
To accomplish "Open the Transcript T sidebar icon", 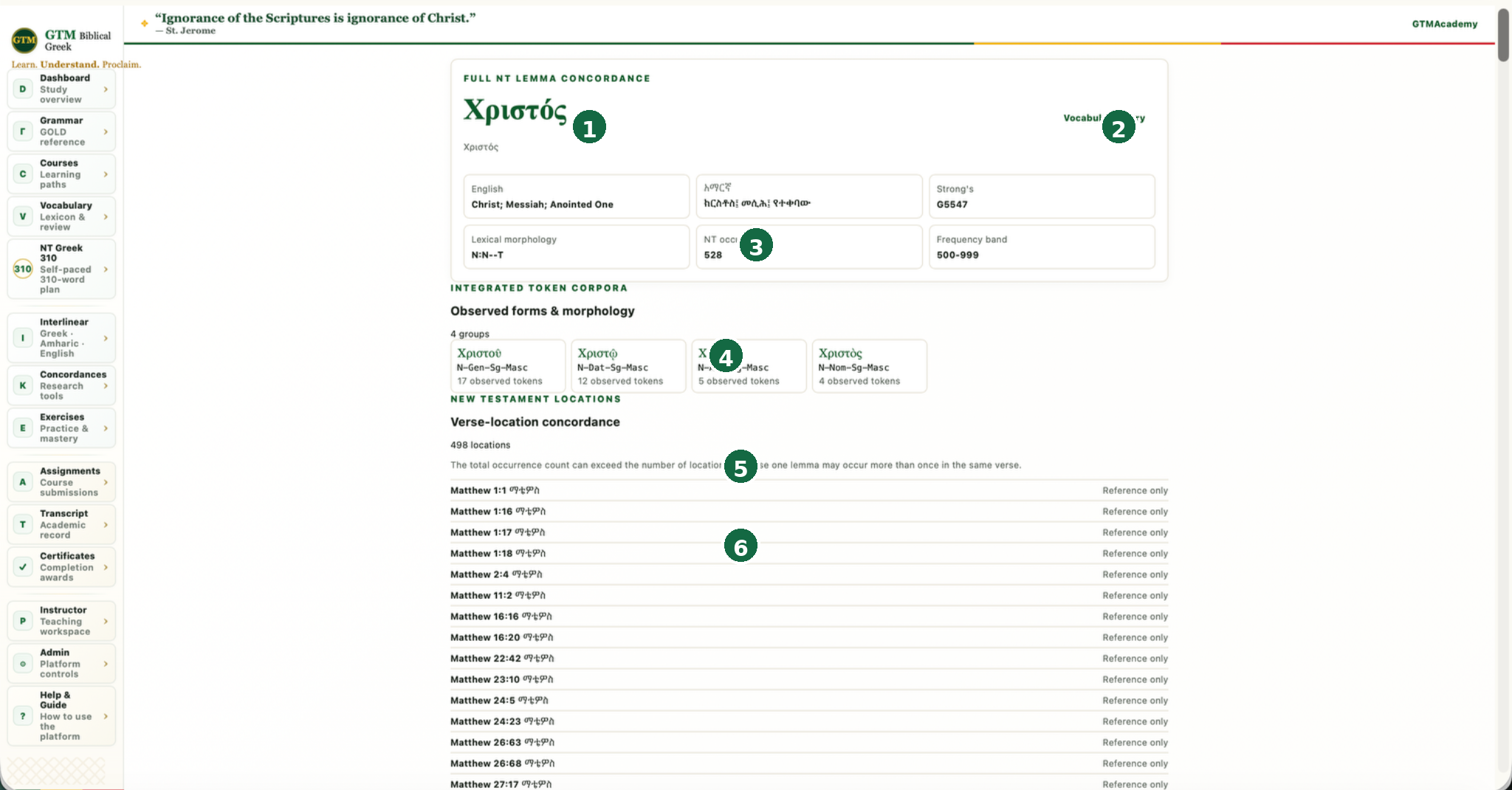I will coord(23,524).
